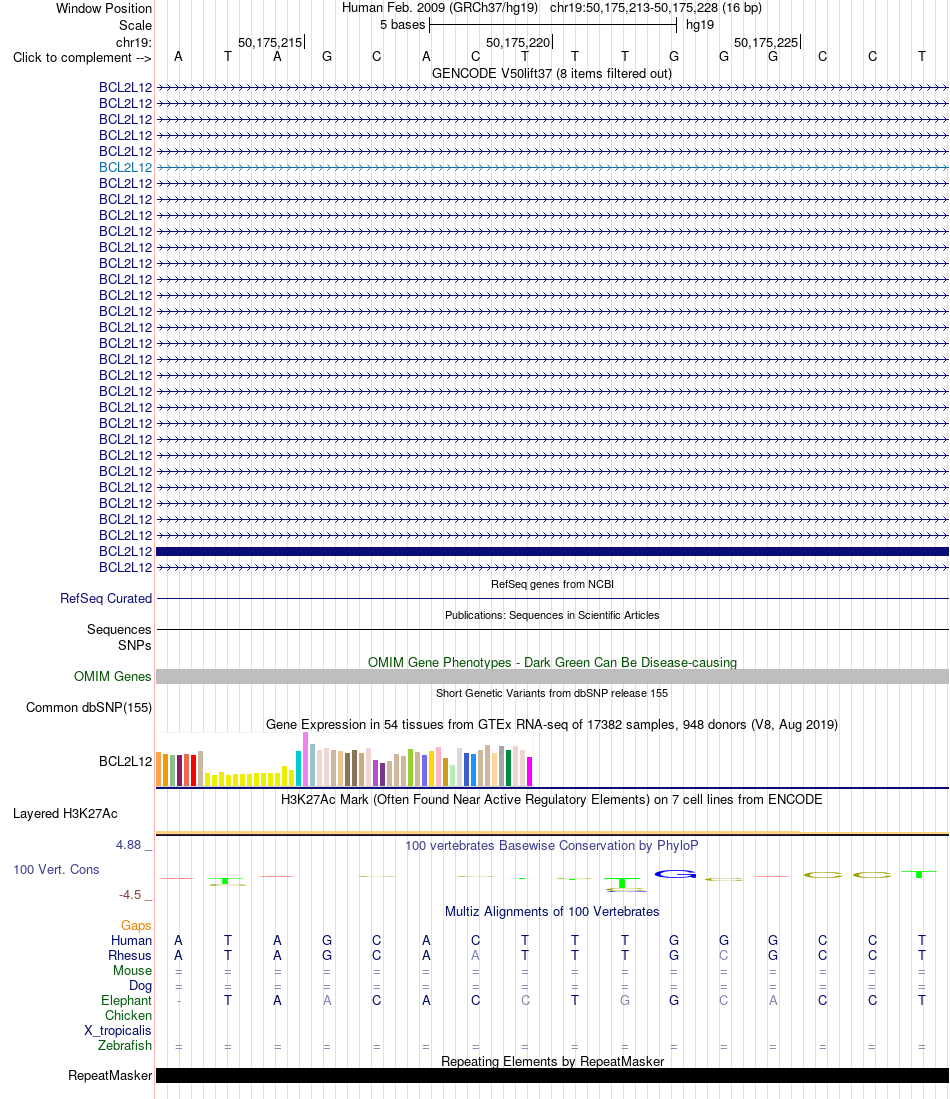Click the 'Dog' alignment row label
The width and height of the screenshot is (950, 1099).
tap(140, 985)
